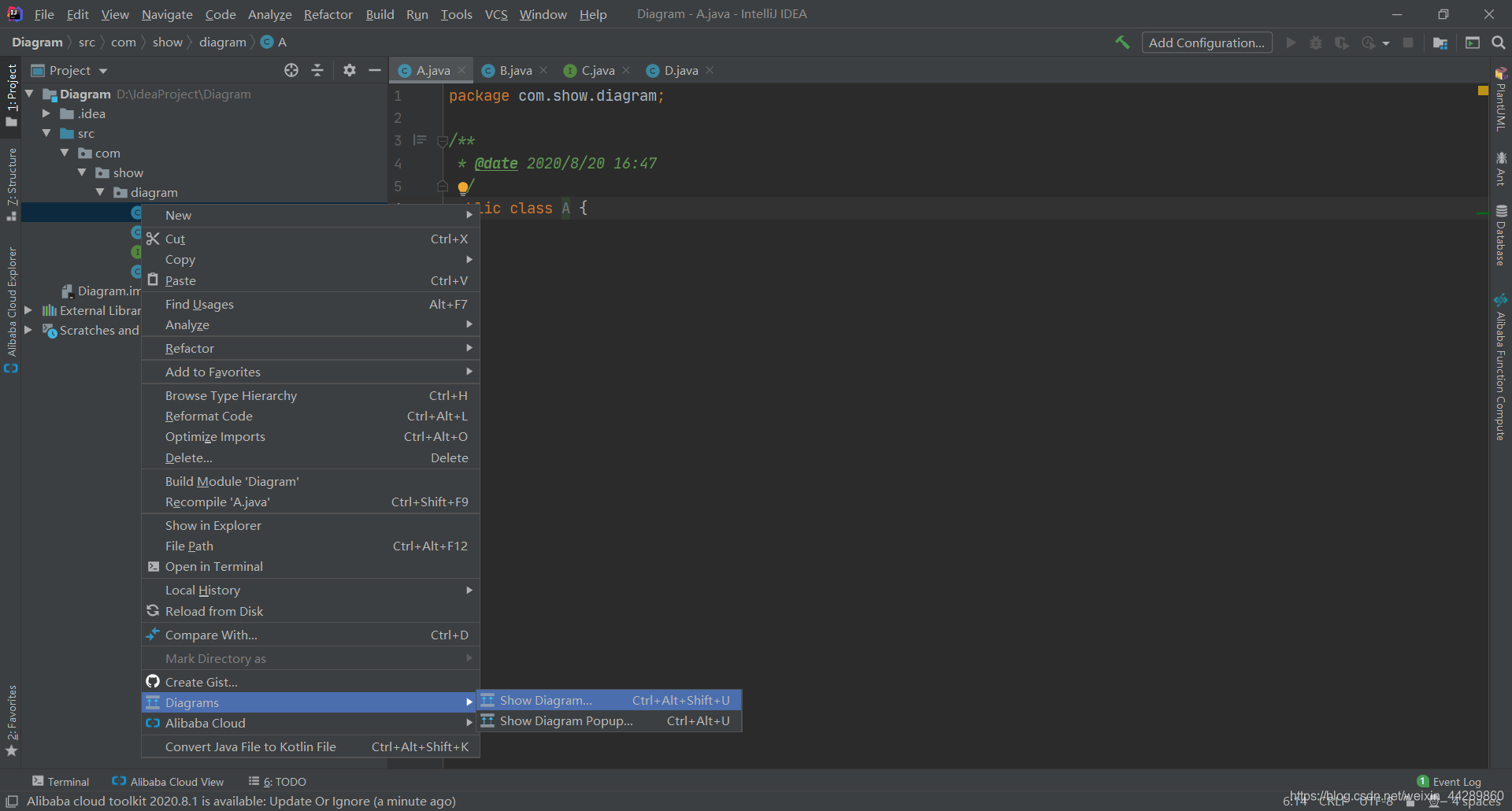1512x811 pixels.
Task: Open the Refactor menu in menu bar
Action: tap(328, 14)
